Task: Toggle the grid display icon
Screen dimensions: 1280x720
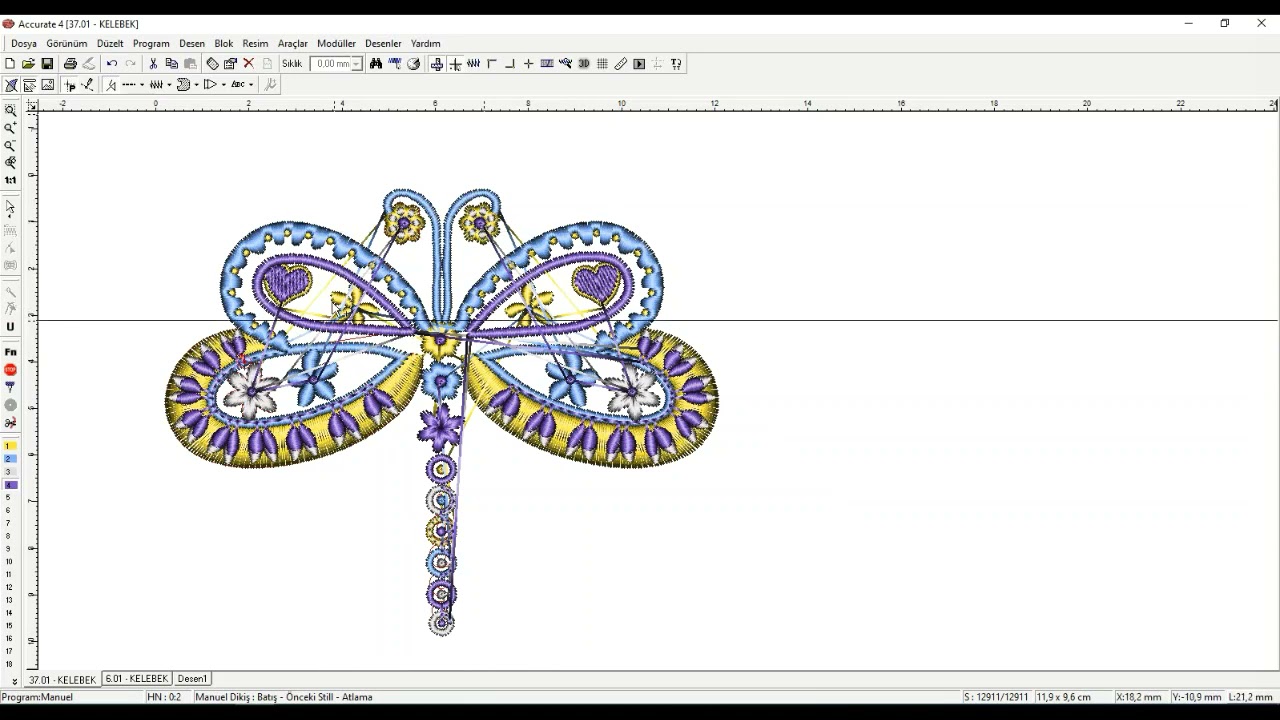Action: point(602,64)
